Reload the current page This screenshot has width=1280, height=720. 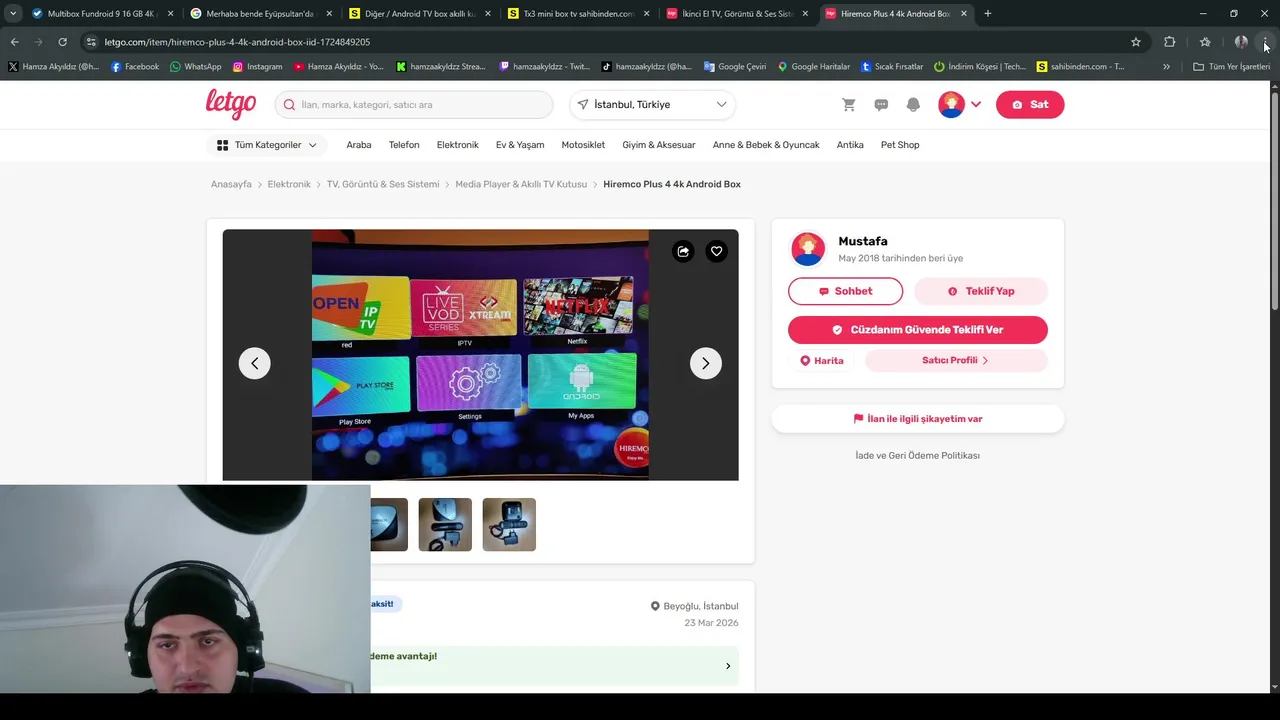tap(62, 42)
